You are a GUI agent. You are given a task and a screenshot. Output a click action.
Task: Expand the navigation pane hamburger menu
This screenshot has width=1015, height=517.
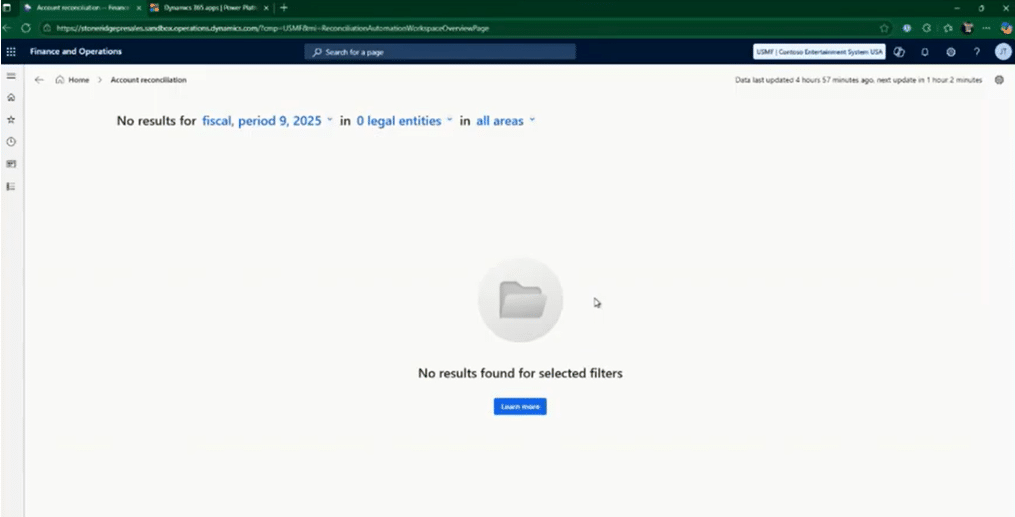pos(11,76)
